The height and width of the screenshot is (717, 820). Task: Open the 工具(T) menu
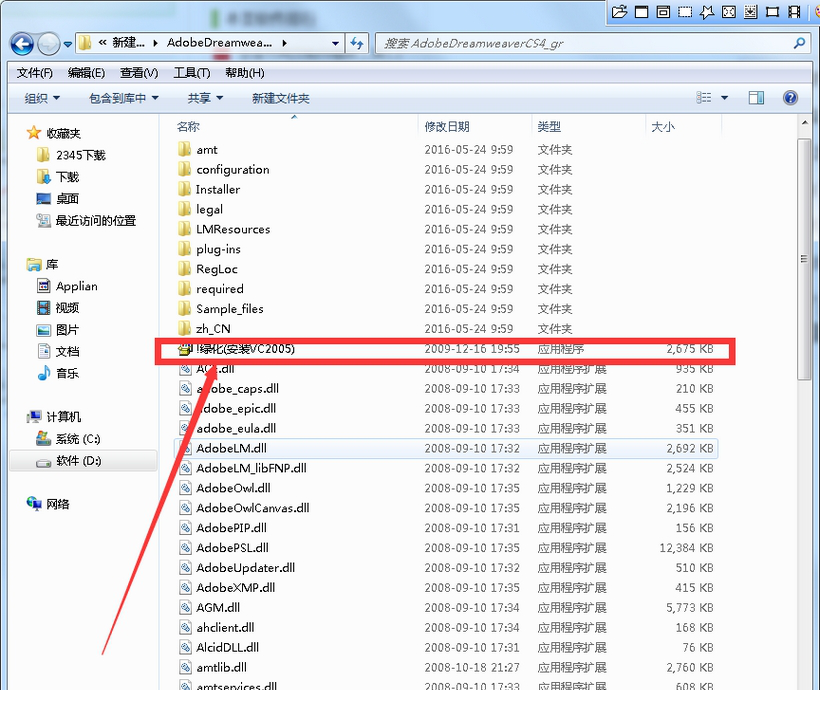(192, 73)
